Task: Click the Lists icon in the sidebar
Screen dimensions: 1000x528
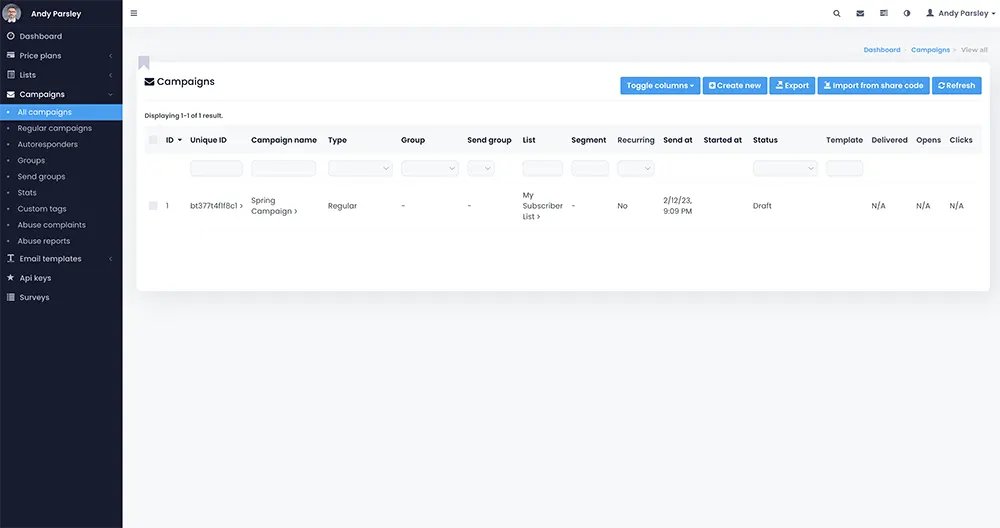Action: pyautogui.click(x=10, y=75)
